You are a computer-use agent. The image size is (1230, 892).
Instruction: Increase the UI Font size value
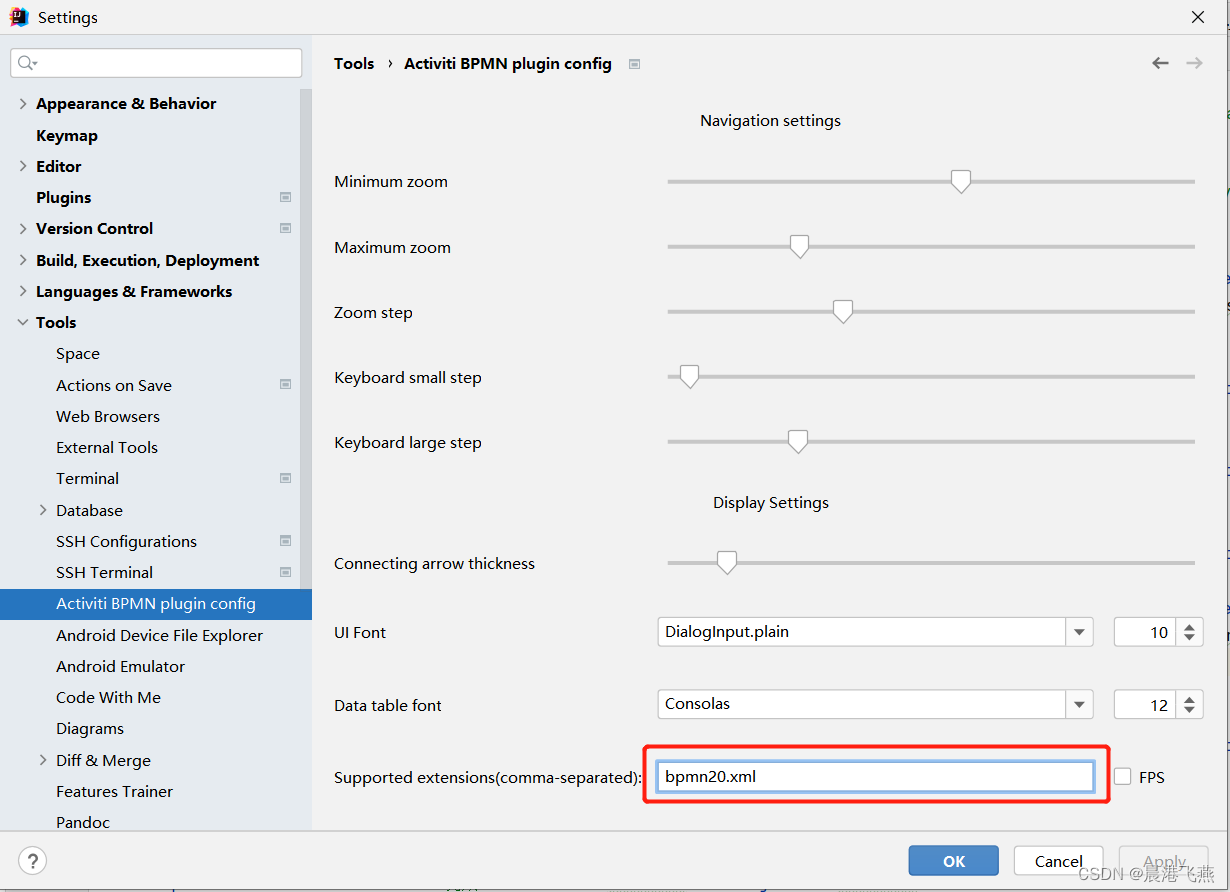click(1189, 626)
